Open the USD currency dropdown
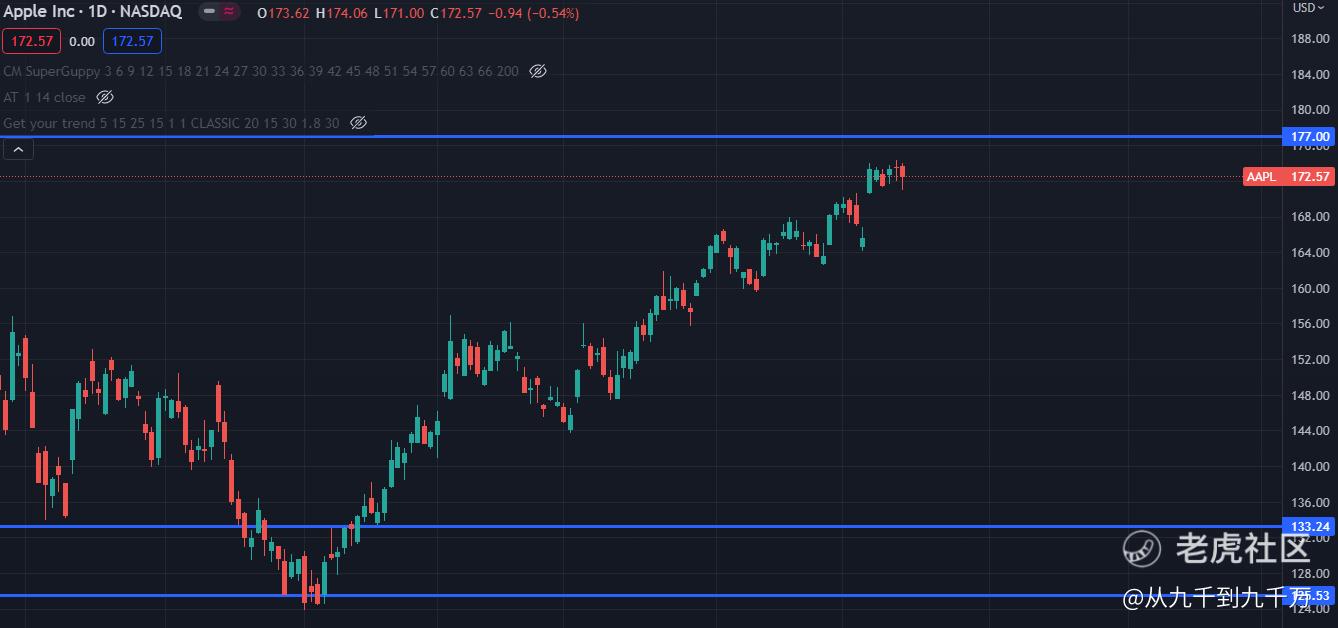This screenshot has height=628, width=1338. 1307,8
